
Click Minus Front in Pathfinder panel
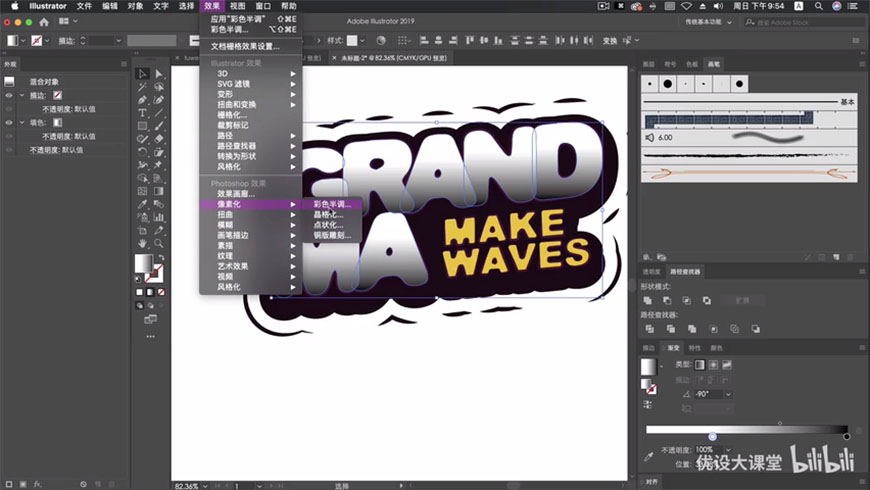click(x=667, y=300)
